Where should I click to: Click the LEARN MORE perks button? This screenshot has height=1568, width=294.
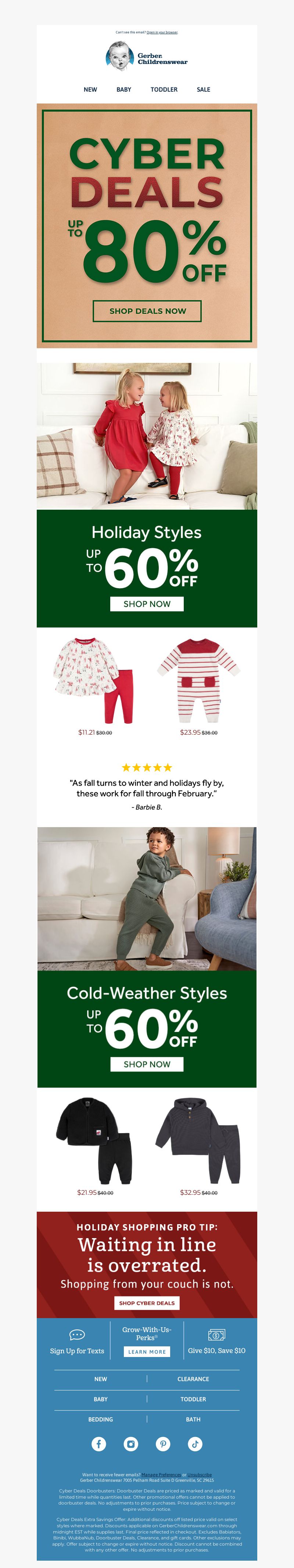(147, 1352)
